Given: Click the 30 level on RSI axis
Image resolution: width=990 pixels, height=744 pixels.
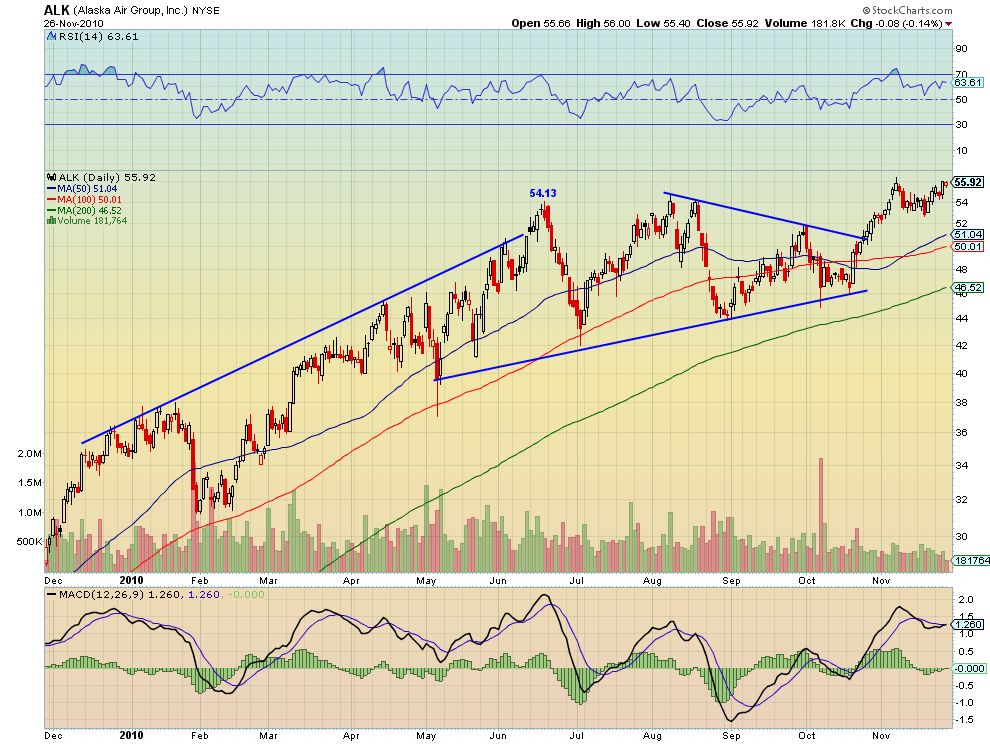Looking at the screenshot, I should click(x=962, y=124).
